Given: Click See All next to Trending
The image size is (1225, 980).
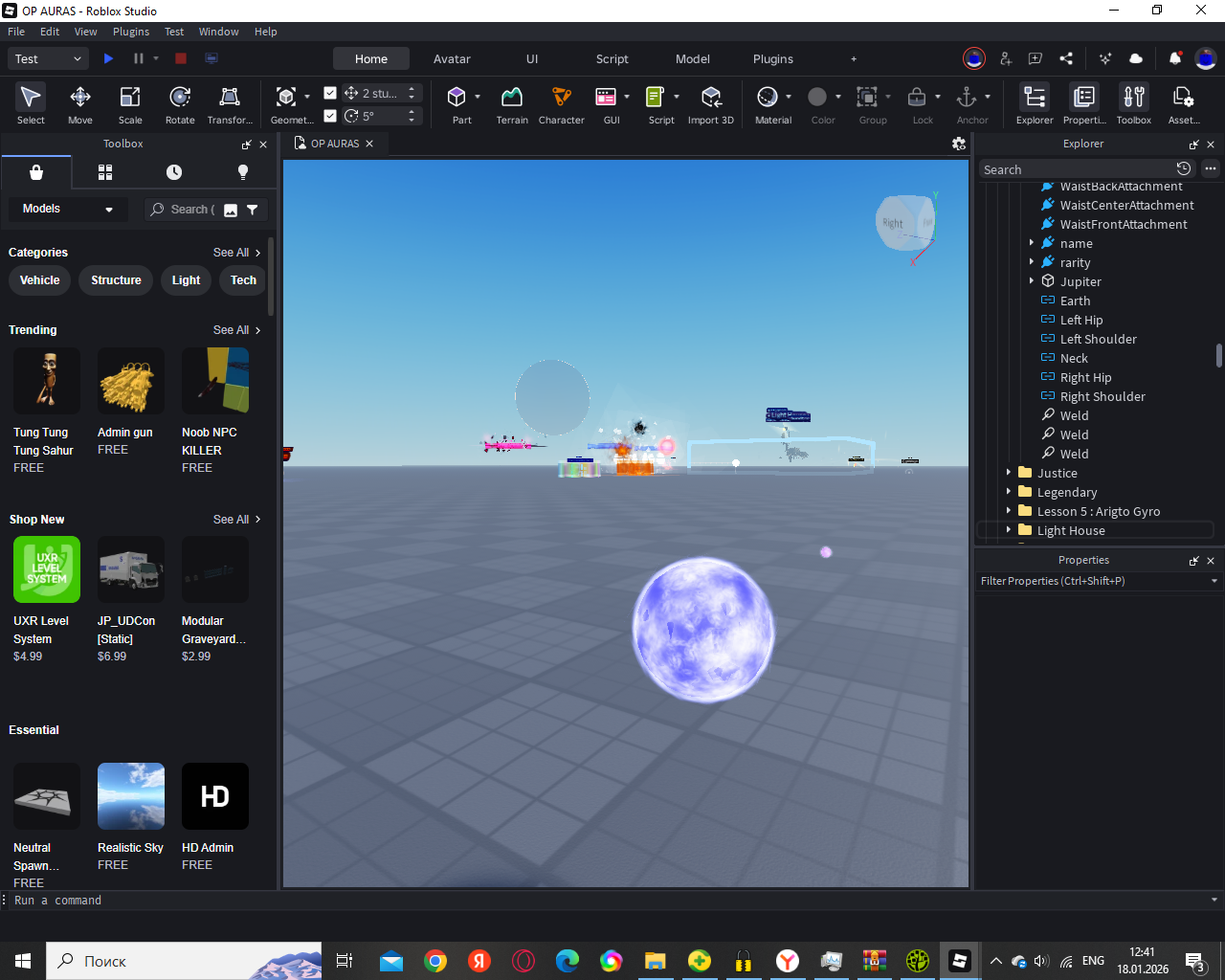Looking at the screenshot, I should tap(236, 330).
